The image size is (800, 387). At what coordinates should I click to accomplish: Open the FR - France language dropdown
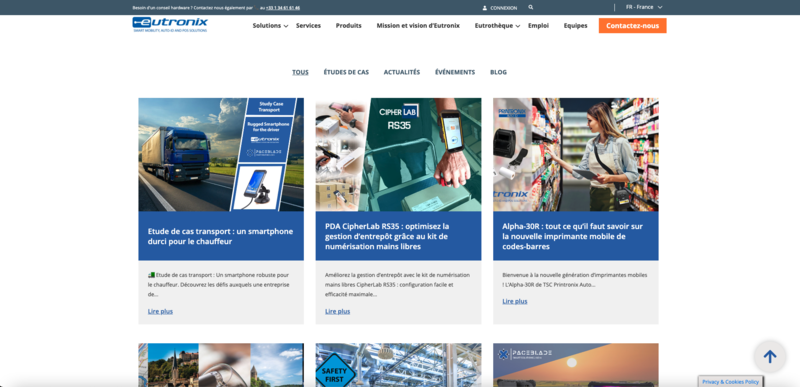644,7
